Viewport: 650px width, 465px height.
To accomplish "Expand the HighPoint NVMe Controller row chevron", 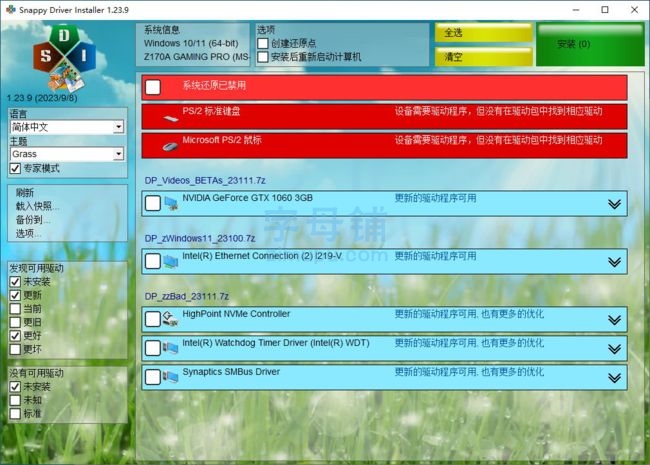I will pos(614,320).
